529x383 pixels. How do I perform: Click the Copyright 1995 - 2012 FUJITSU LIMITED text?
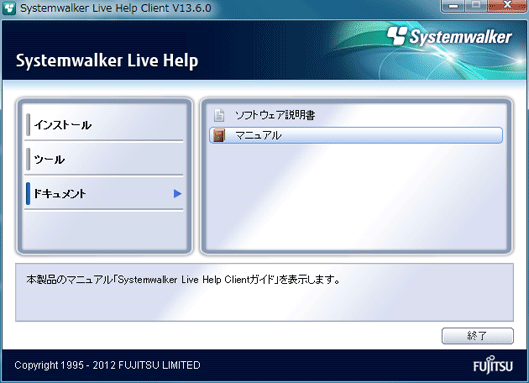point(107,365)
